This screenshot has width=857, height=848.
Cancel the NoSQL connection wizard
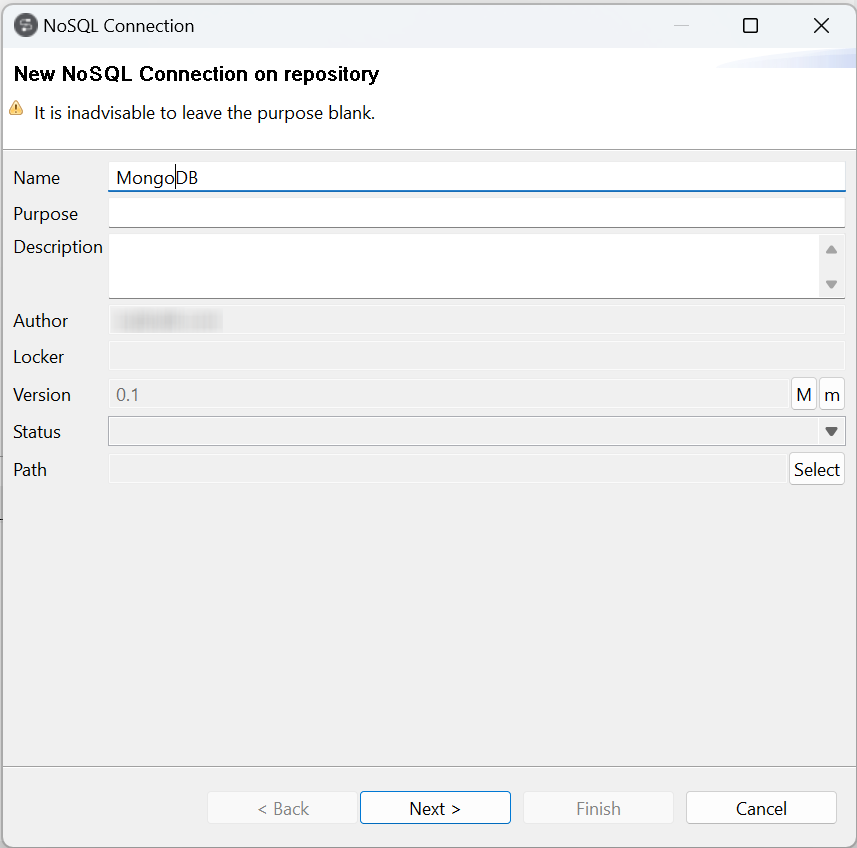pyautogui.click(x=761, y=807)
